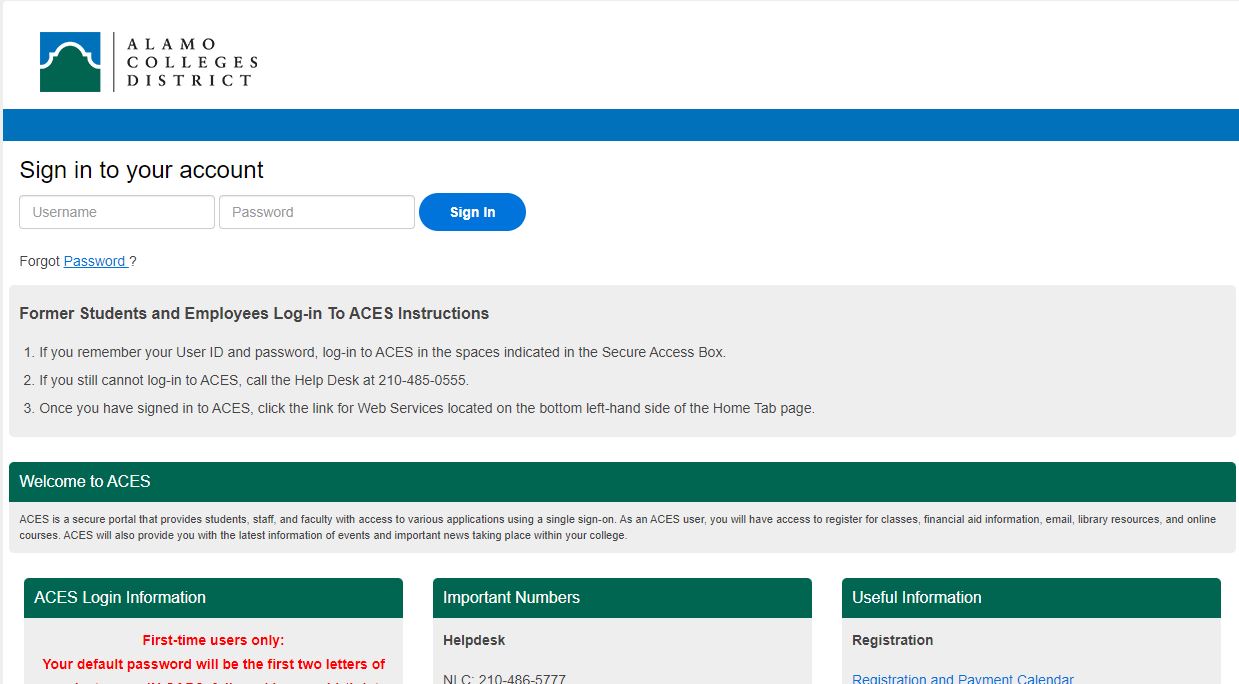Click the Alamo Colleges District name text
This screenshot has height=684, width=1239.
185,61
